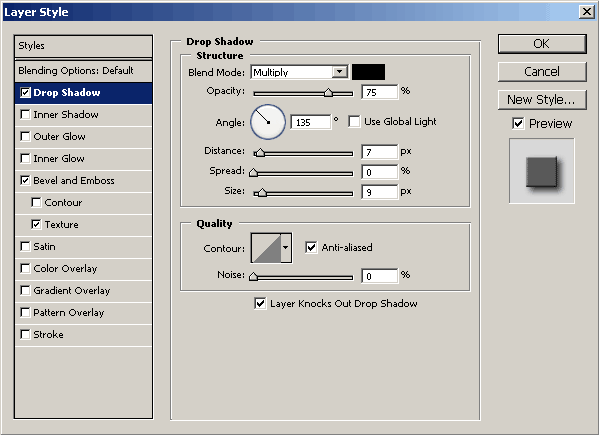Open the Blend Mode Multiply dropdown
Viewport: 599px width, 435px height.
[x=299, y=72]
